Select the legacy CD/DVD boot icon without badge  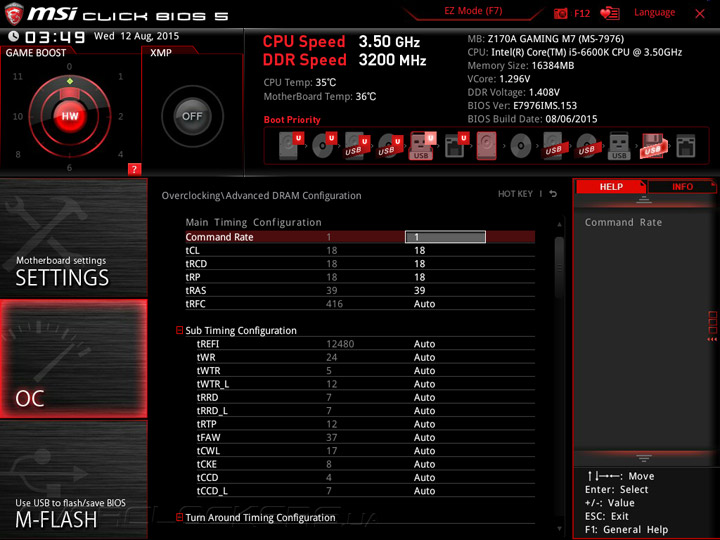(520, 146)
